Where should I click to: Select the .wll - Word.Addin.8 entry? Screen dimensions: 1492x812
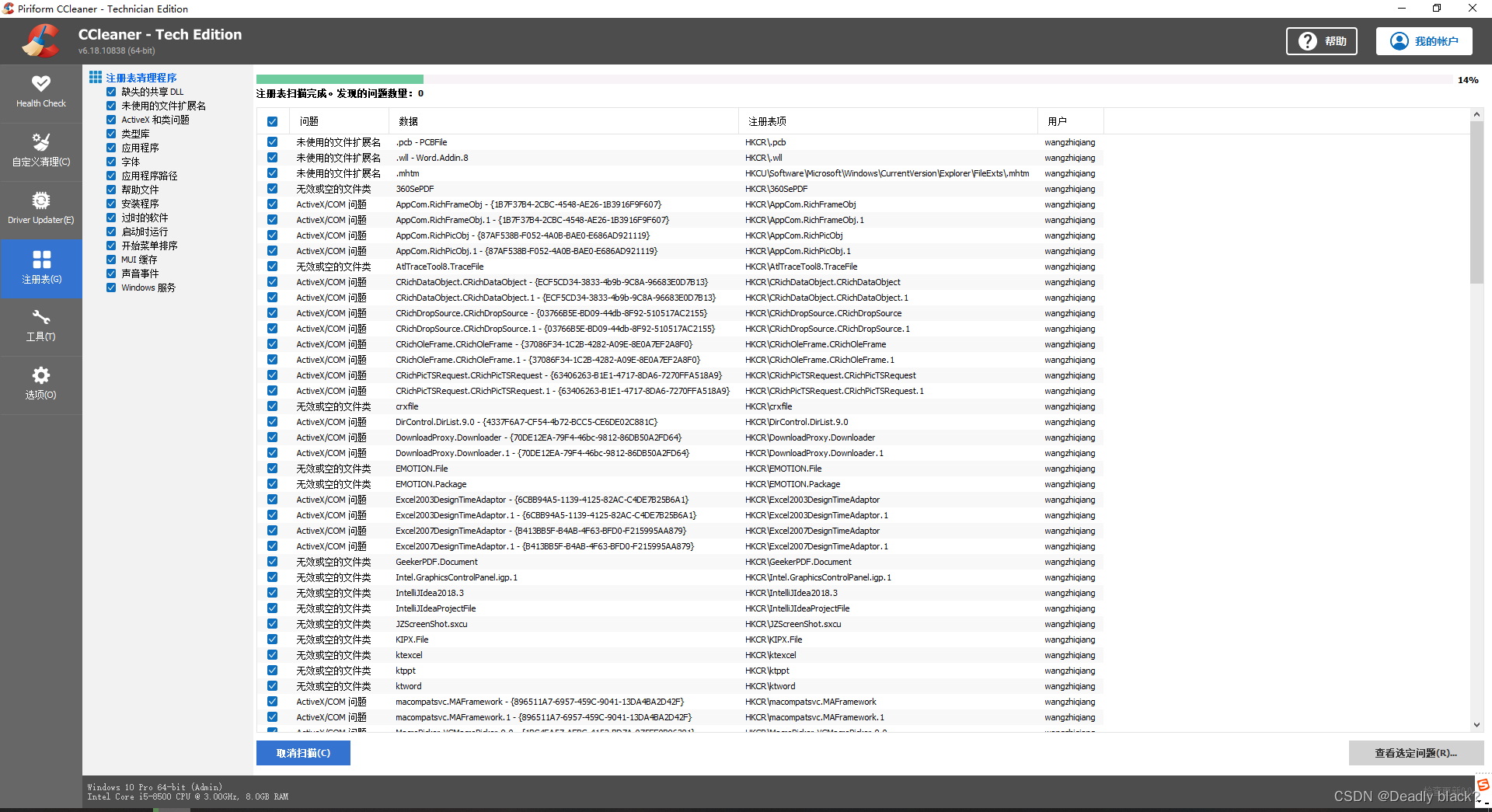click(432, 158)
